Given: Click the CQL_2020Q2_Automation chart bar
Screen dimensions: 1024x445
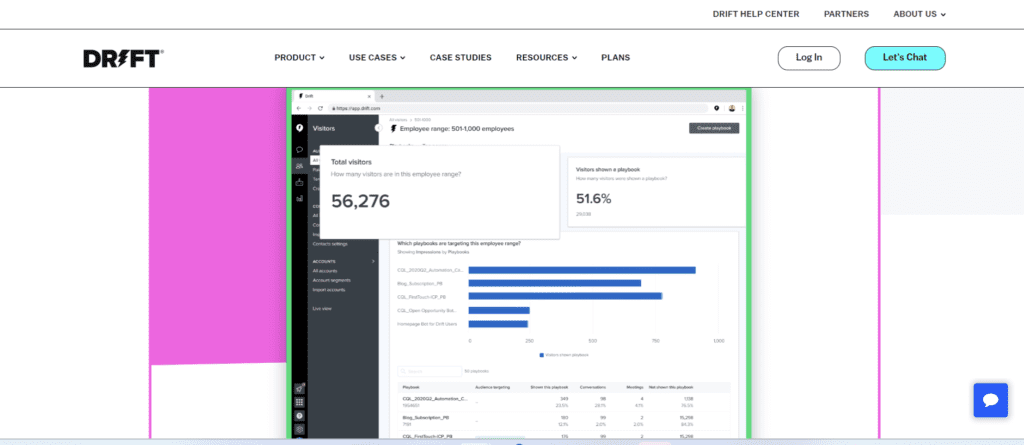Looking at the screenshot, I should [582, 270].
